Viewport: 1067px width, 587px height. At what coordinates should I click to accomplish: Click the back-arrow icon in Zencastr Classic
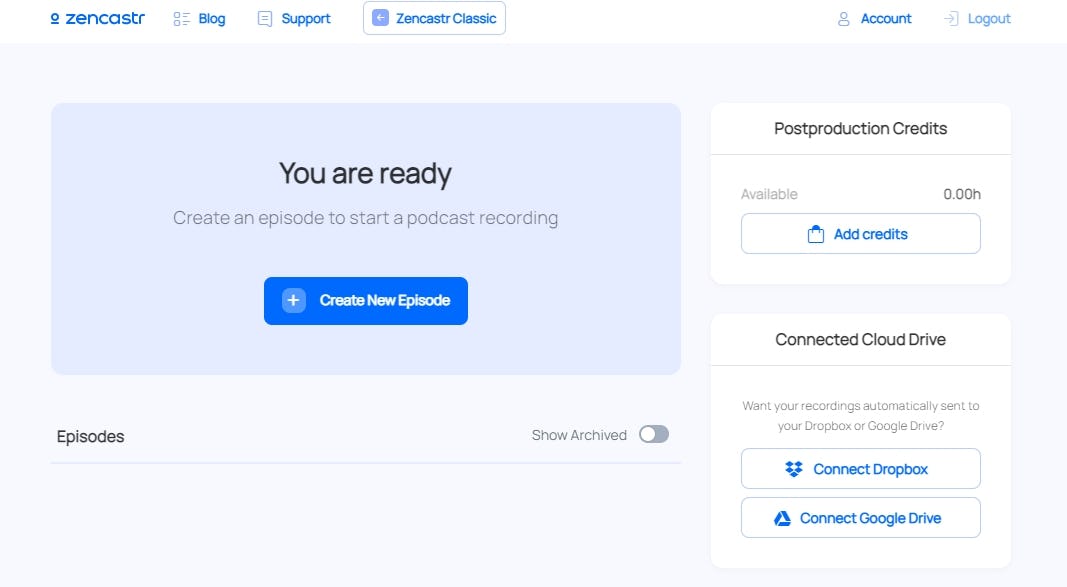point(380,18)
